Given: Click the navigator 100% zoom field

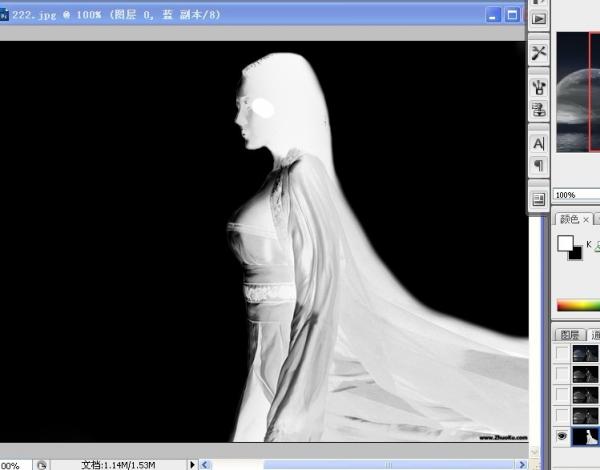Looking at the screenshot, I should pyautogui.click(x=570, y=195).
